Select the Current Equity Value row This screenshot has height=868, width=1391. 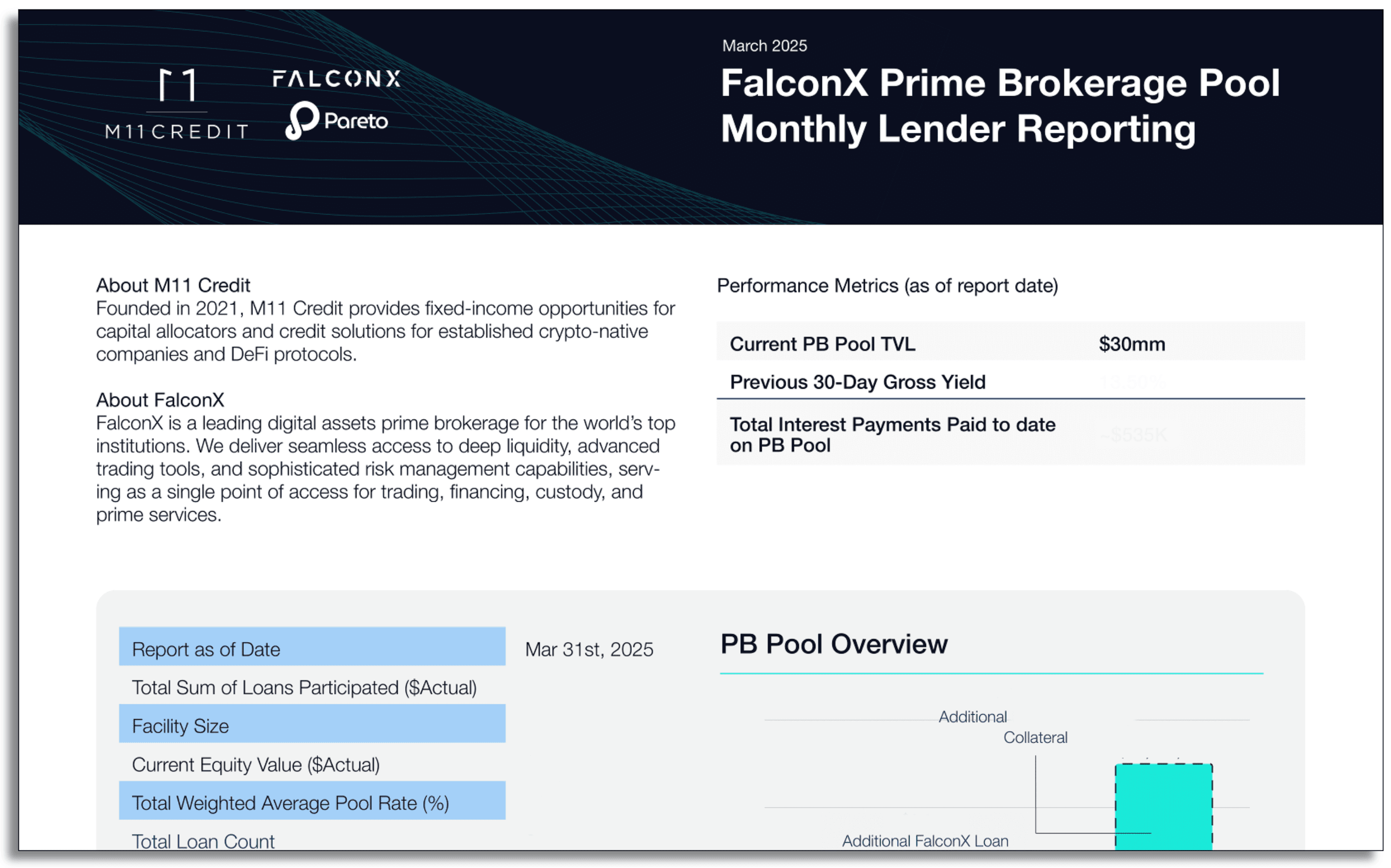point(312,764)
